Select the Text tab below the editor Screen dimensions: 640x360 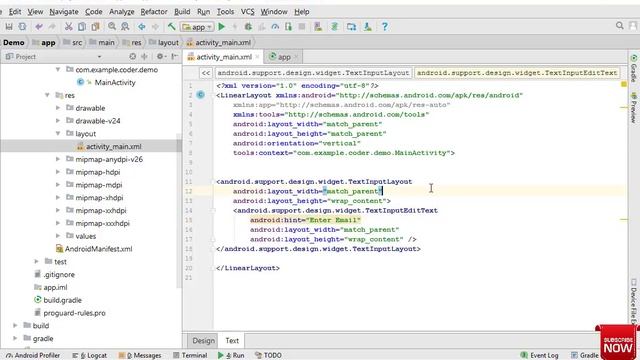click(x=232, y=341)
